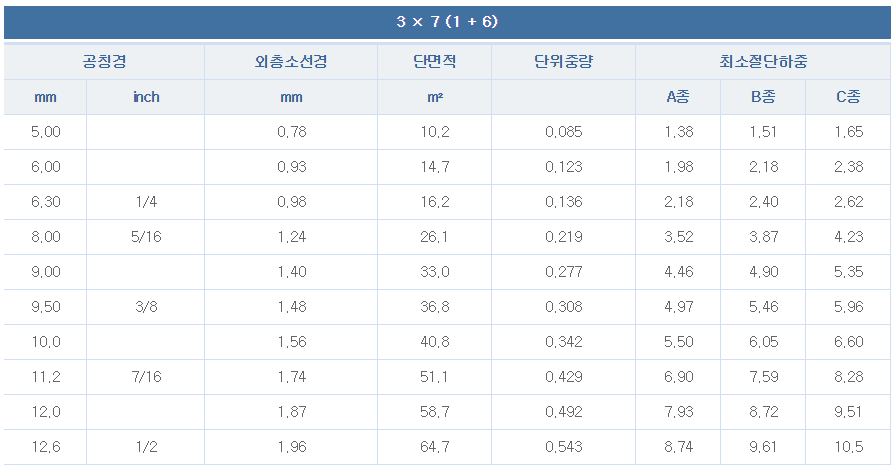This screenshot has height=471, width=896.
Task: Click the 1/2 inch cell
Action: pos(146,447)
